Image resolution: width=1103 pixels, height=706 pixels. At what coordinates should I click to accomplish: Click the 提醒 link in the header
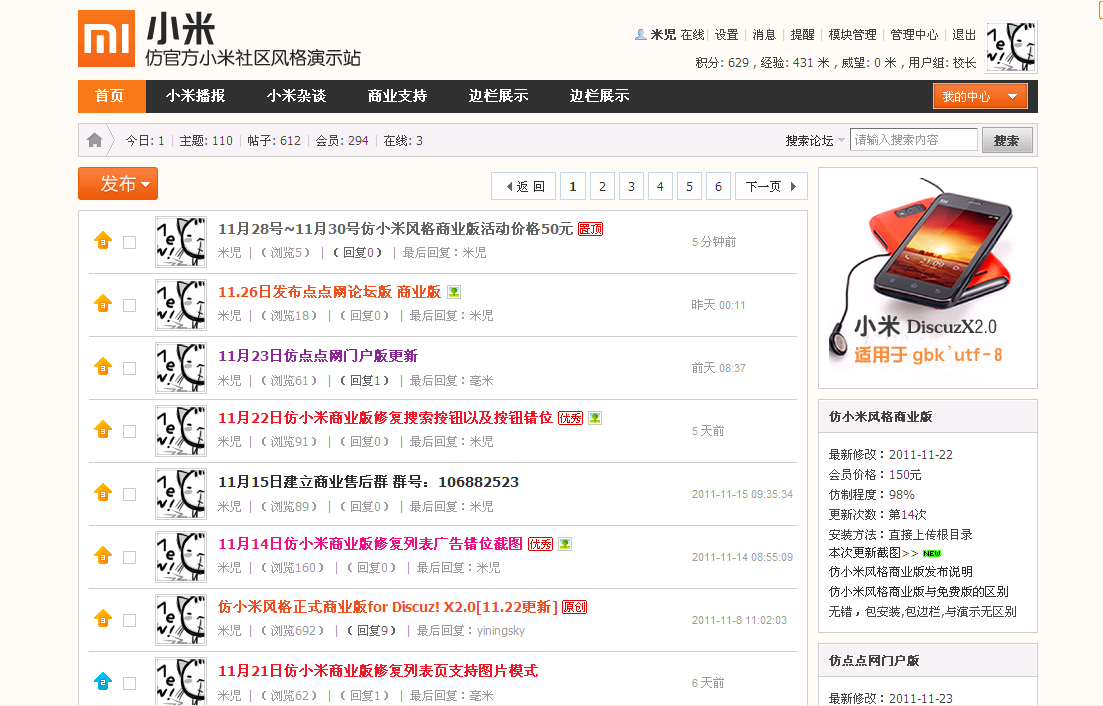point(802,34)
